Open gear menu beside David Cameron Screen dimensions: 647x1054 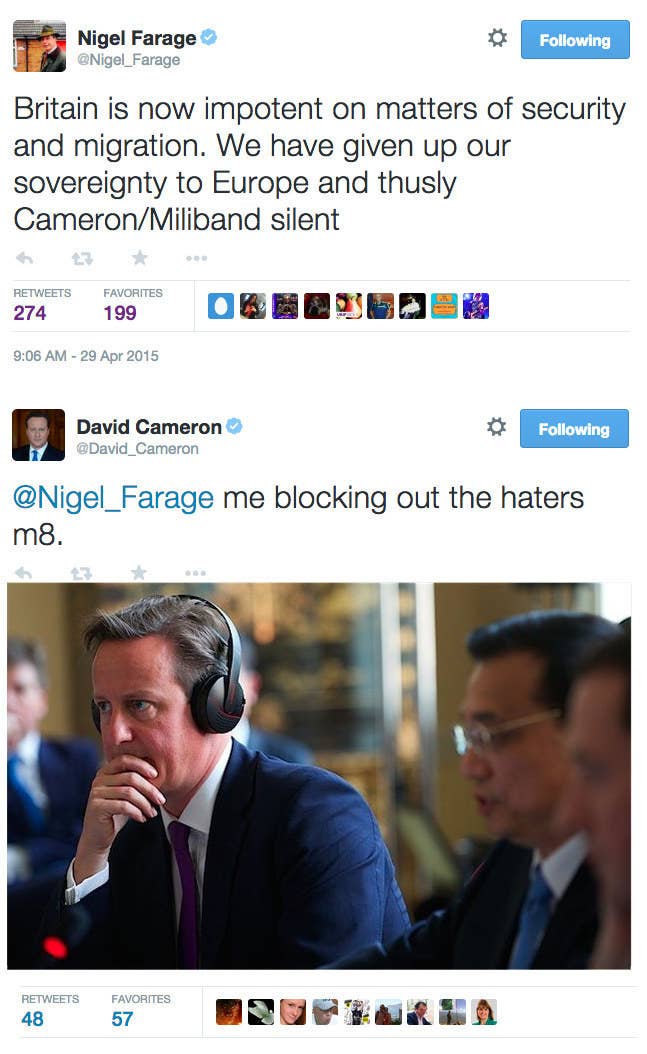[497, 427]
